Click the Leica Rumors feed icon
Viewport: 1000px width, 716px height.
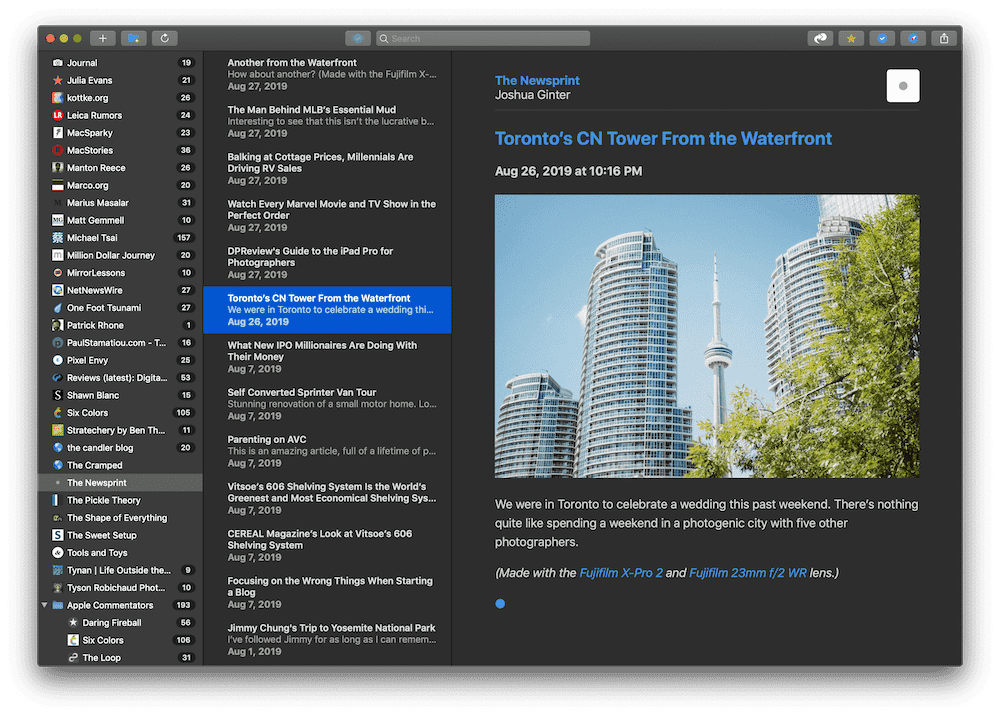click(x=57, y=115)
